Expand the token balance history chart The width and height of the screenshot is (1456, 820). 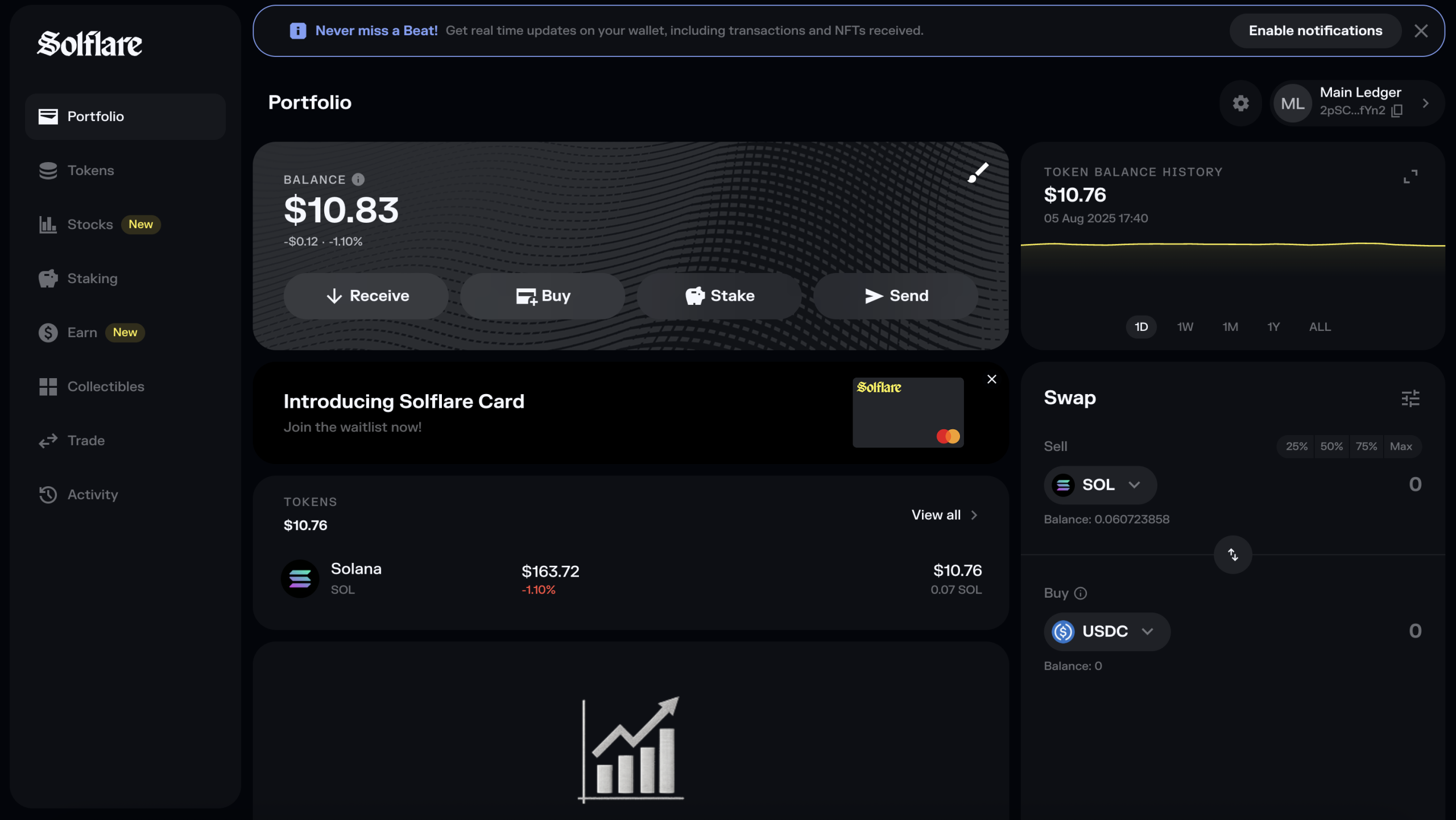coord(1410,176)
